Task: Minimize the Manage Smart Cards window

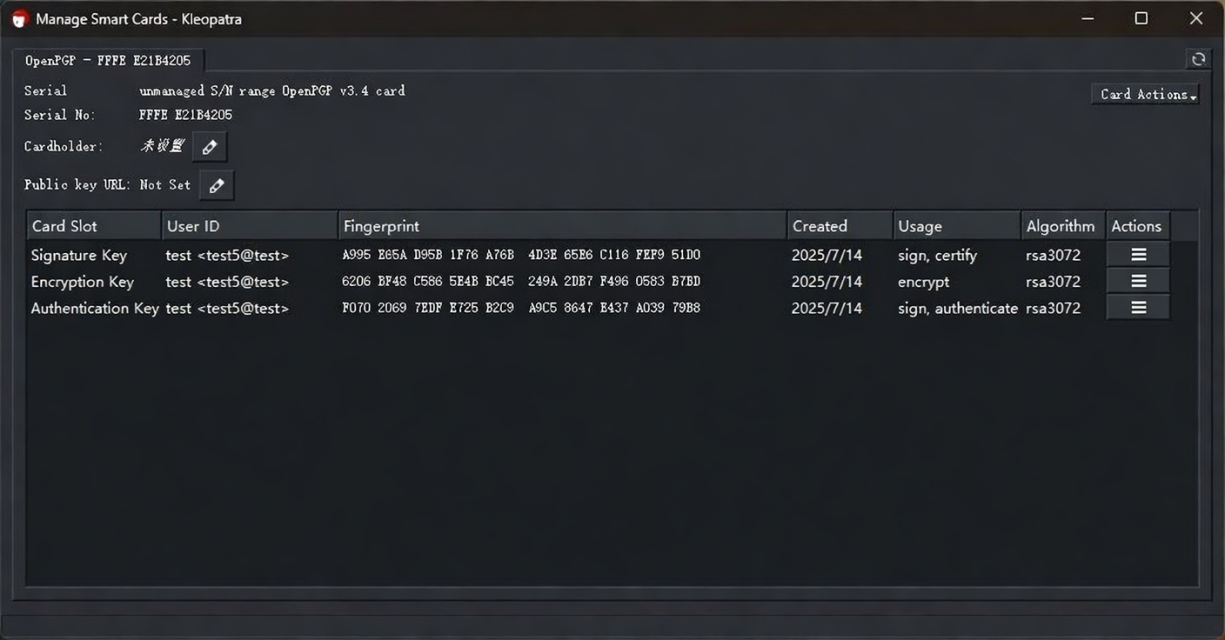Action: click(x=1088, y=19)
